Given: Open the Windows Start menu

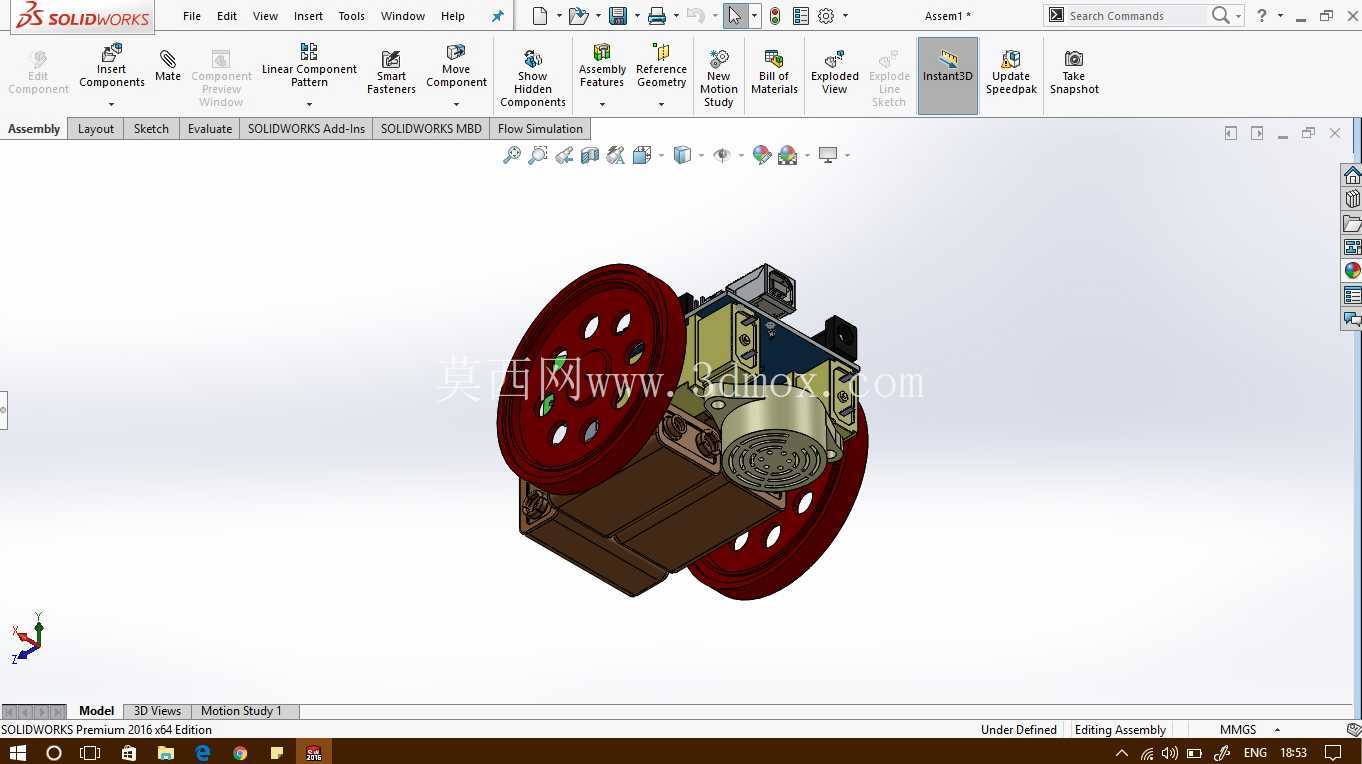Looking at the screenshot, I should pos(17,752).
